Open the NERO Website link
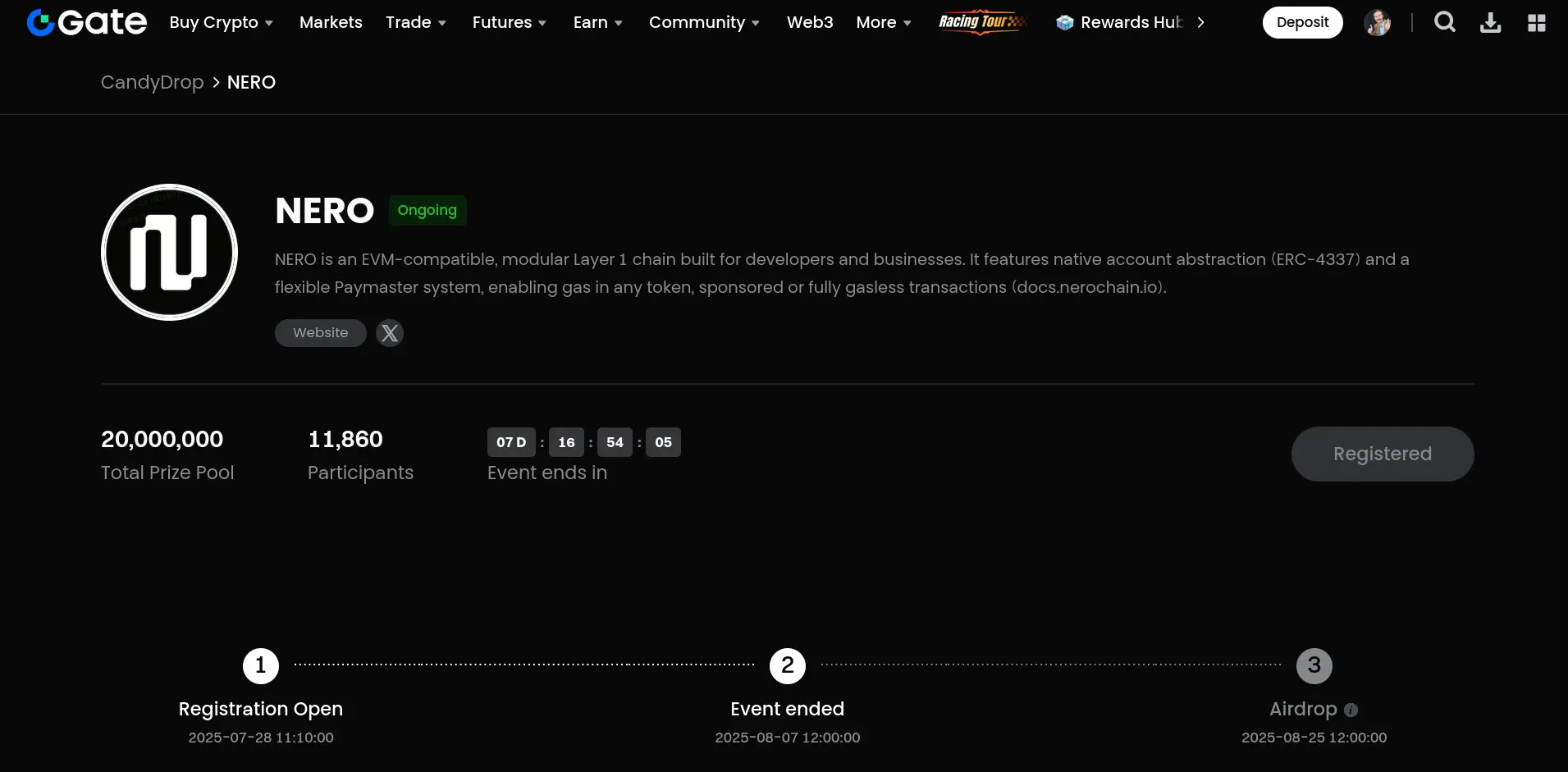 pos(321,333)
